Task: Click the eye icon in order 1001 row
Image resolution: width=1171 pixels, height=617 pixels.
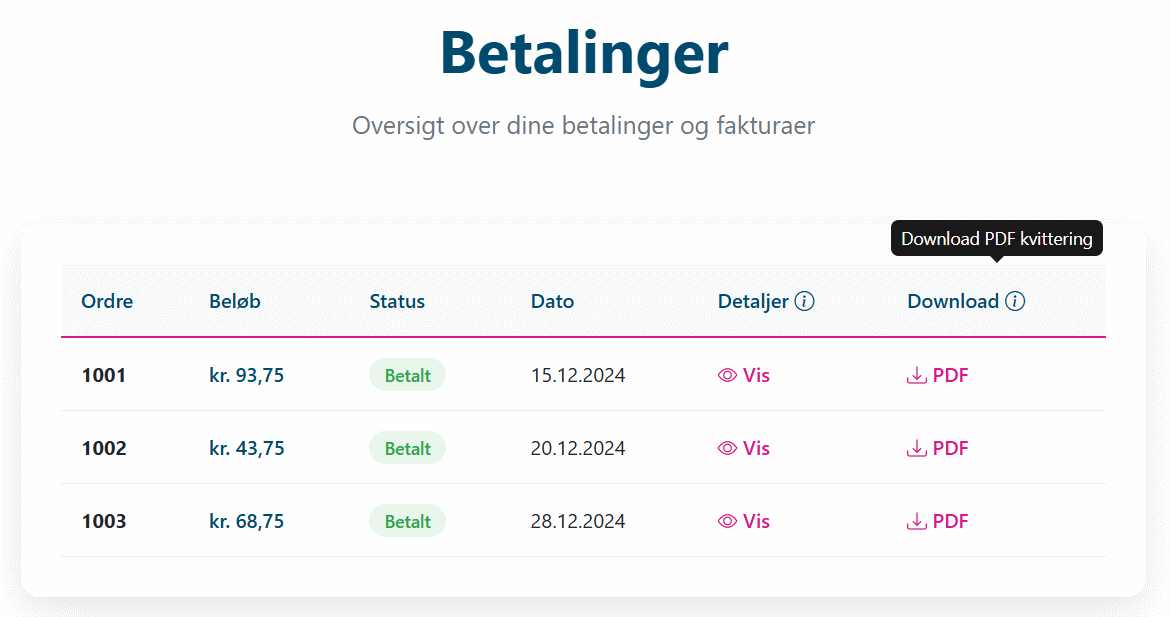Action: pos(727,375)
